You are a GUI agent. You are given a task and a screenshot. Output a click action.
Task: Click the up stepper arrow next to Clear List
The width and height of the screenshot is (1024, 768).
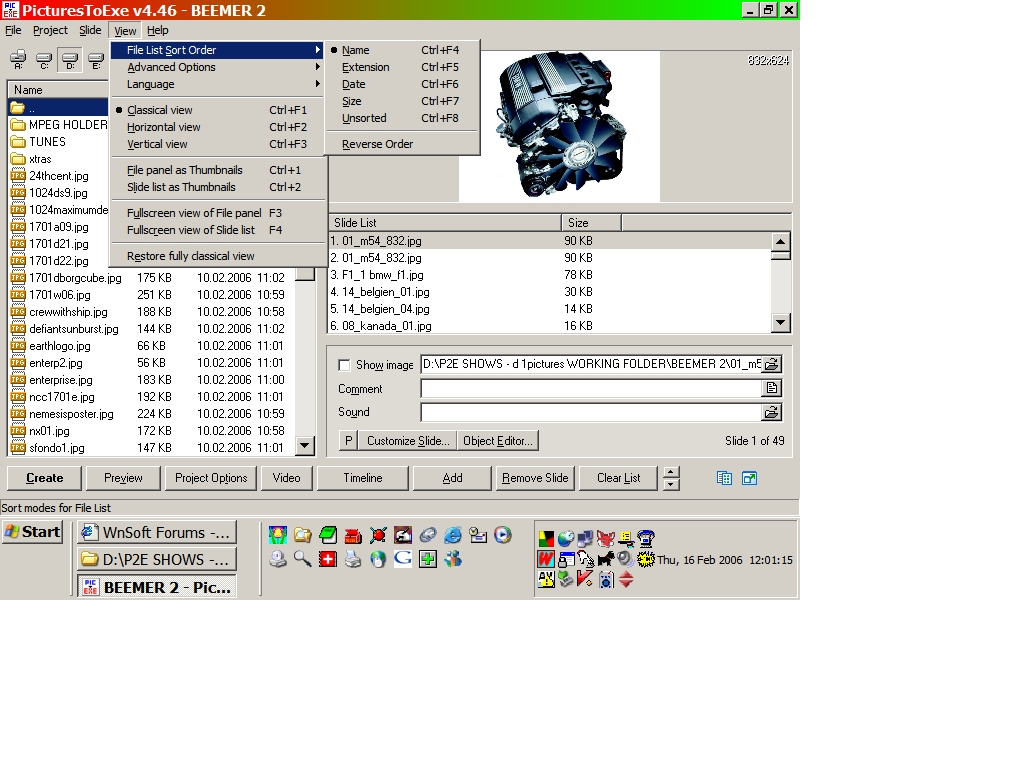tap(671, 472)
